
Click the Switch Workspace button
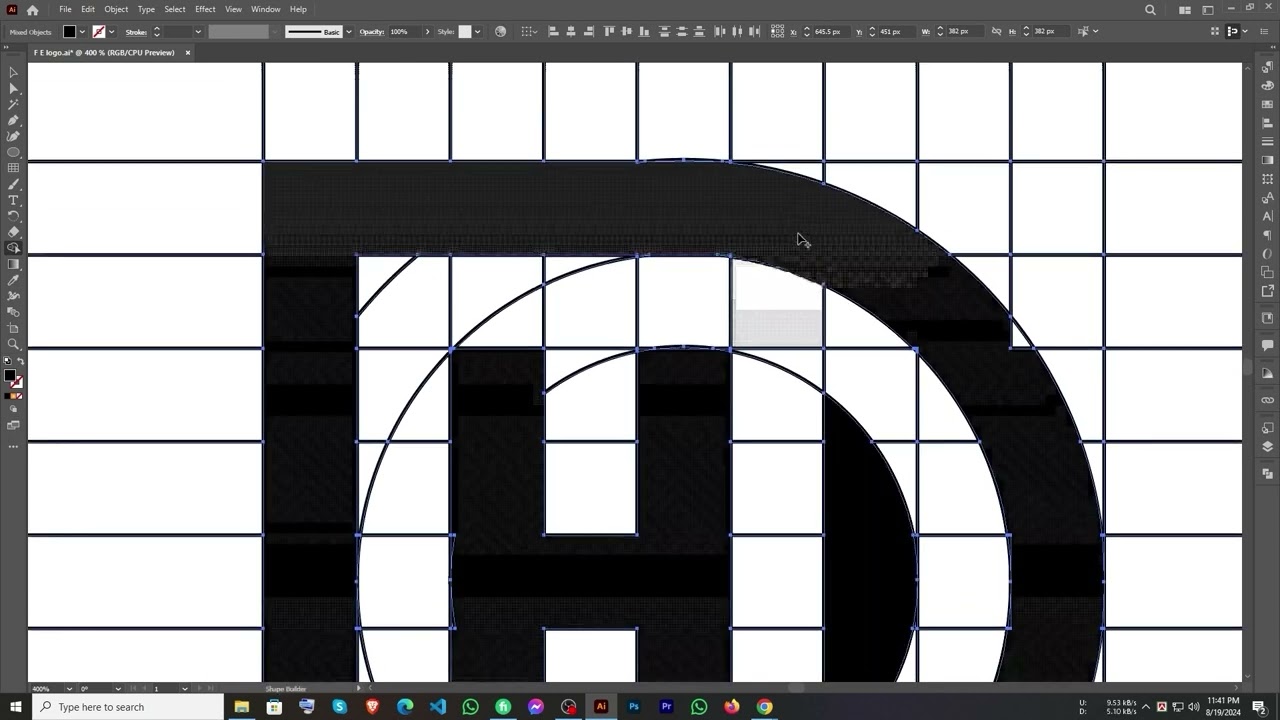coord(1208,10)
